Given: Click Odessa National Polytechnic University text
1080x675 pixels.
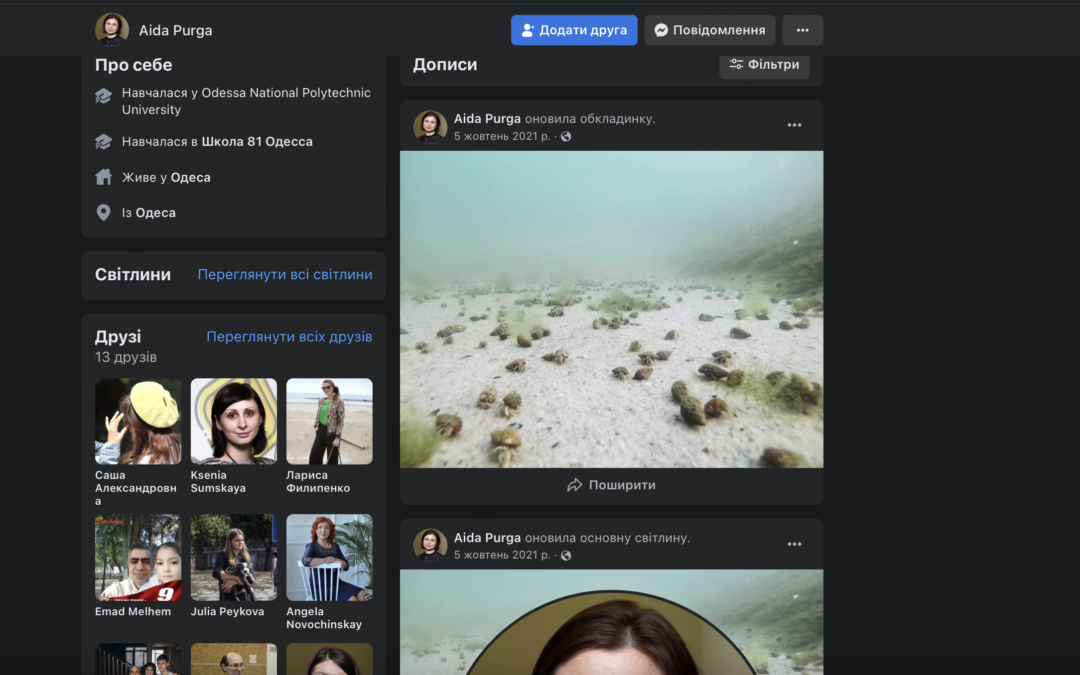Looking at the screenshot, I should [247, 101].
